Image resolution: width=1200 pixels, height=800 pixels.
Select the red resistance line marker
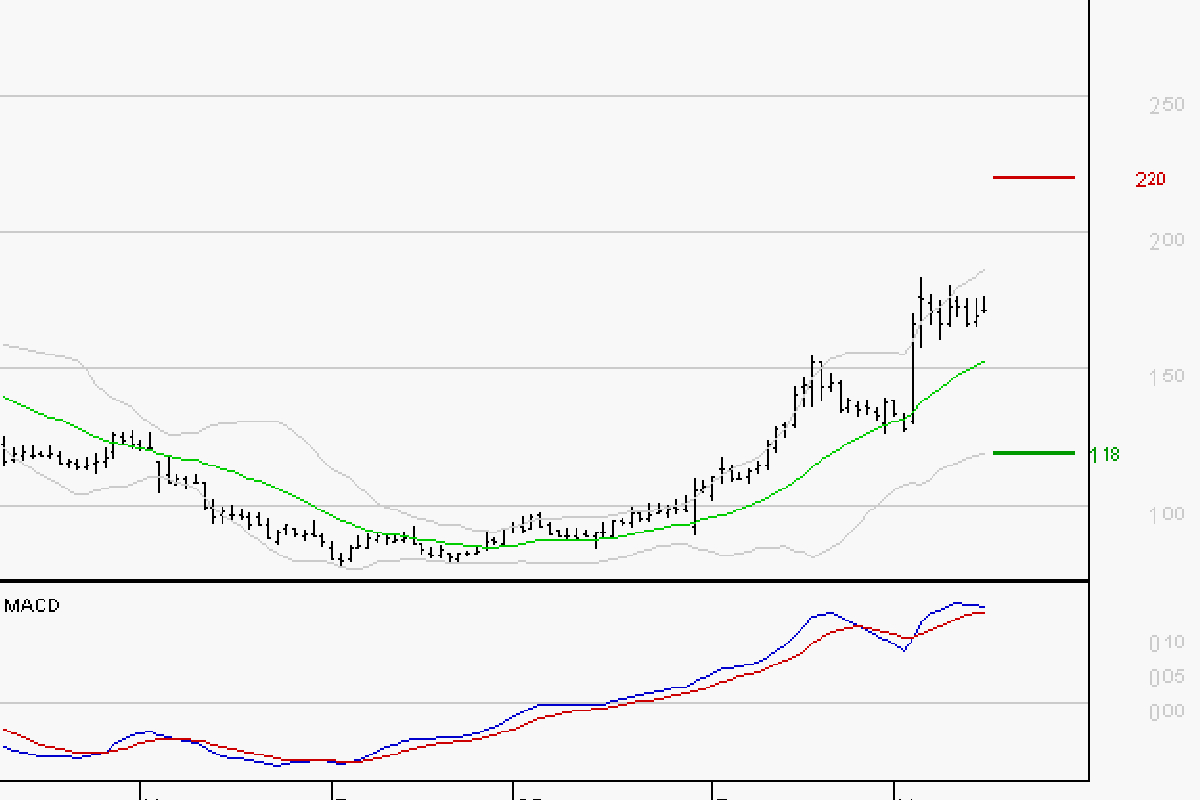click(1033, 177)
